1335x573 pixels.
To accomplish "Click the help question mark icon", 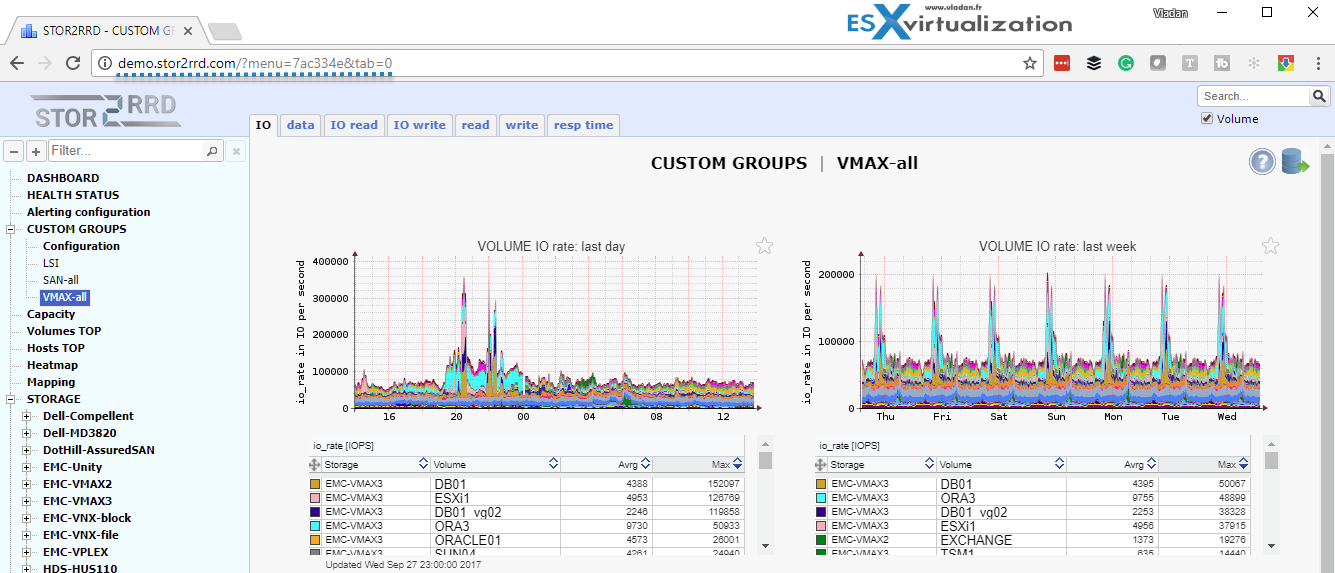I will (1262, 162).
